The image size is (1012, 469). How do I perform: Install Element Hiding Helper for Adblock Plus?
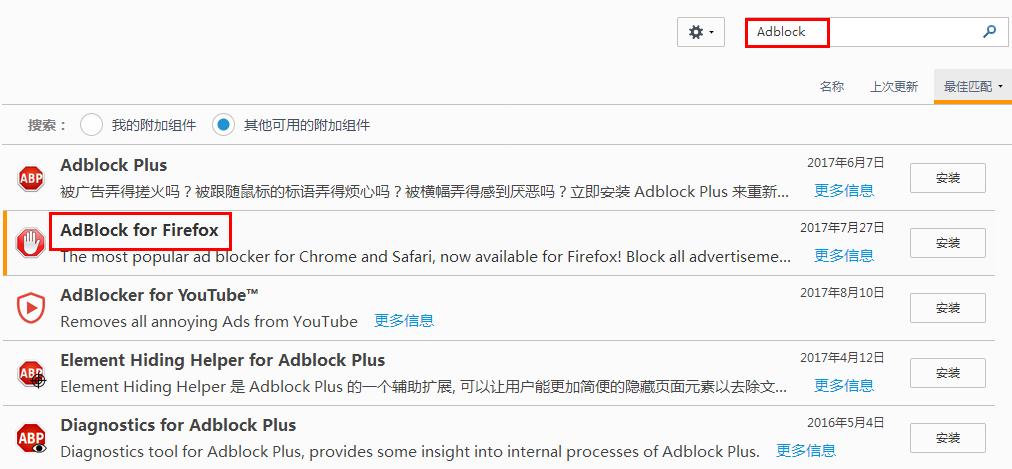click(x=947, y=373)
